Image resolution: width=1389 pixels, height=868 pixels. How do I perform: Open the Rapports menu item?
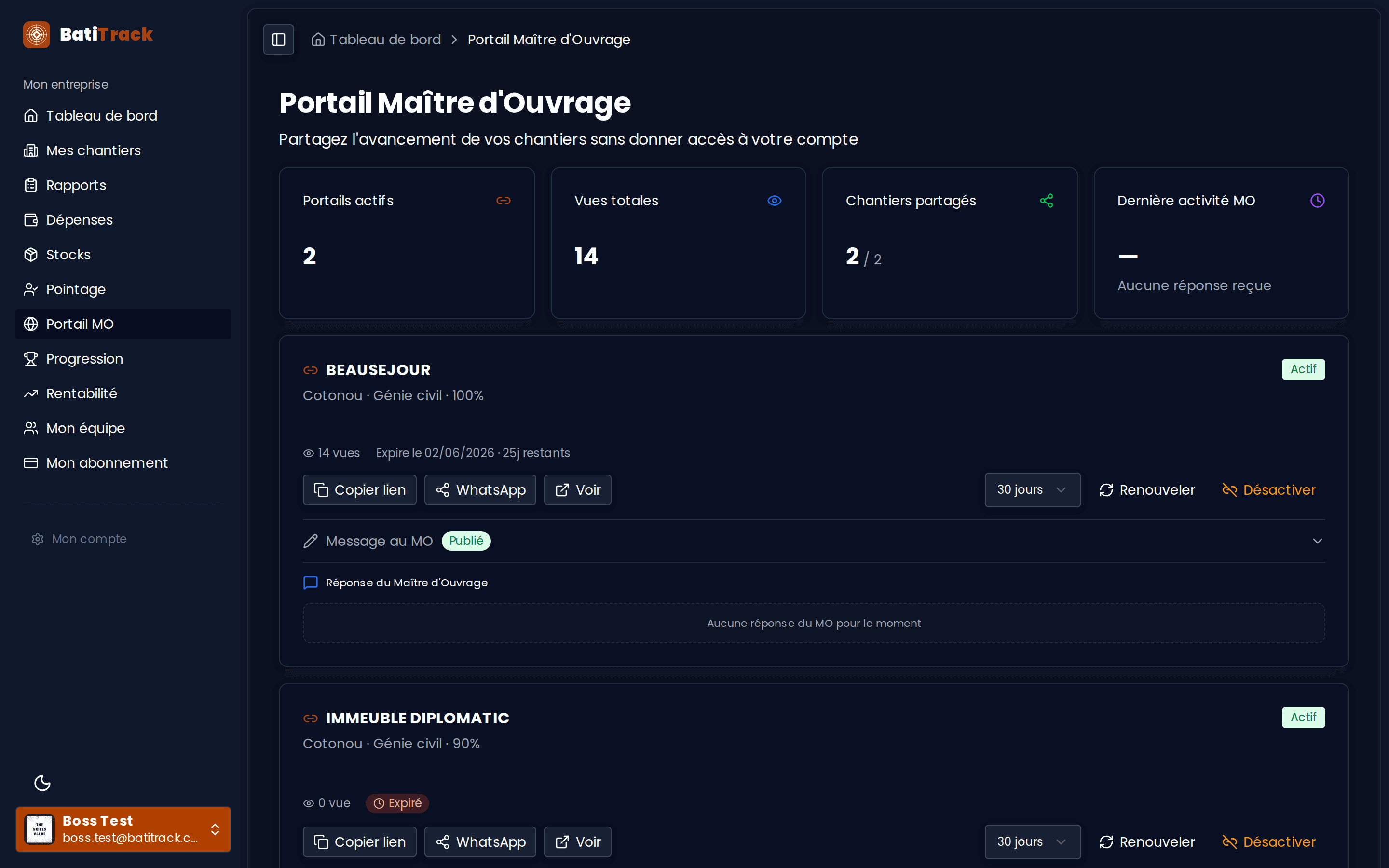[x=123, y=185]
